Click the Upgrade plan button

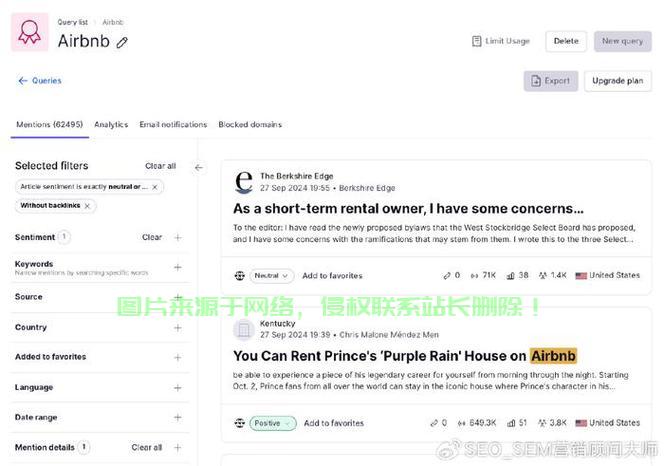click(617, 81)
